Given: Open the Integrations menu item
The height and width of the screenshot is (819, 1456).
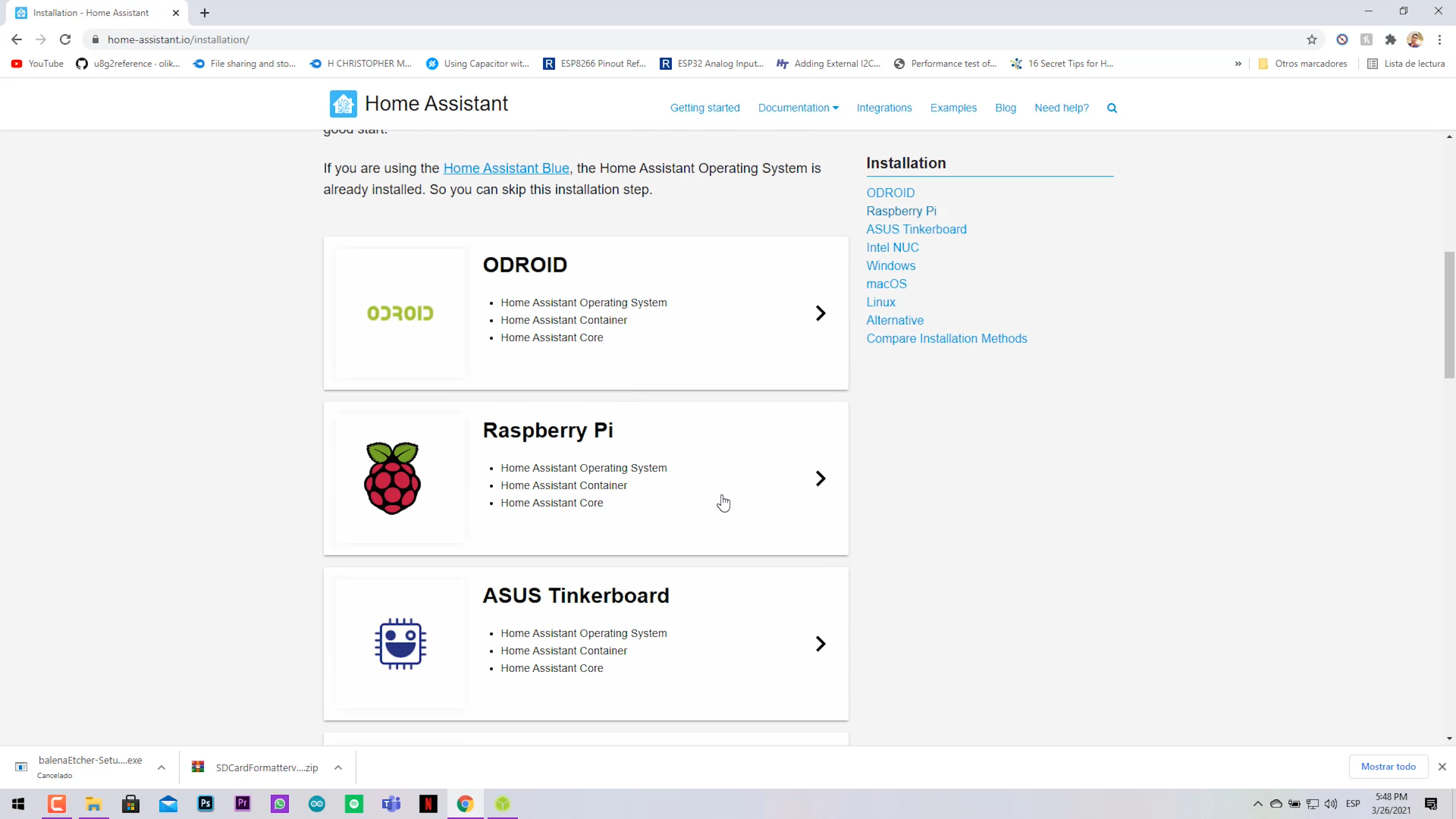Looking at the screenshot, I should [x=883, y=108].
